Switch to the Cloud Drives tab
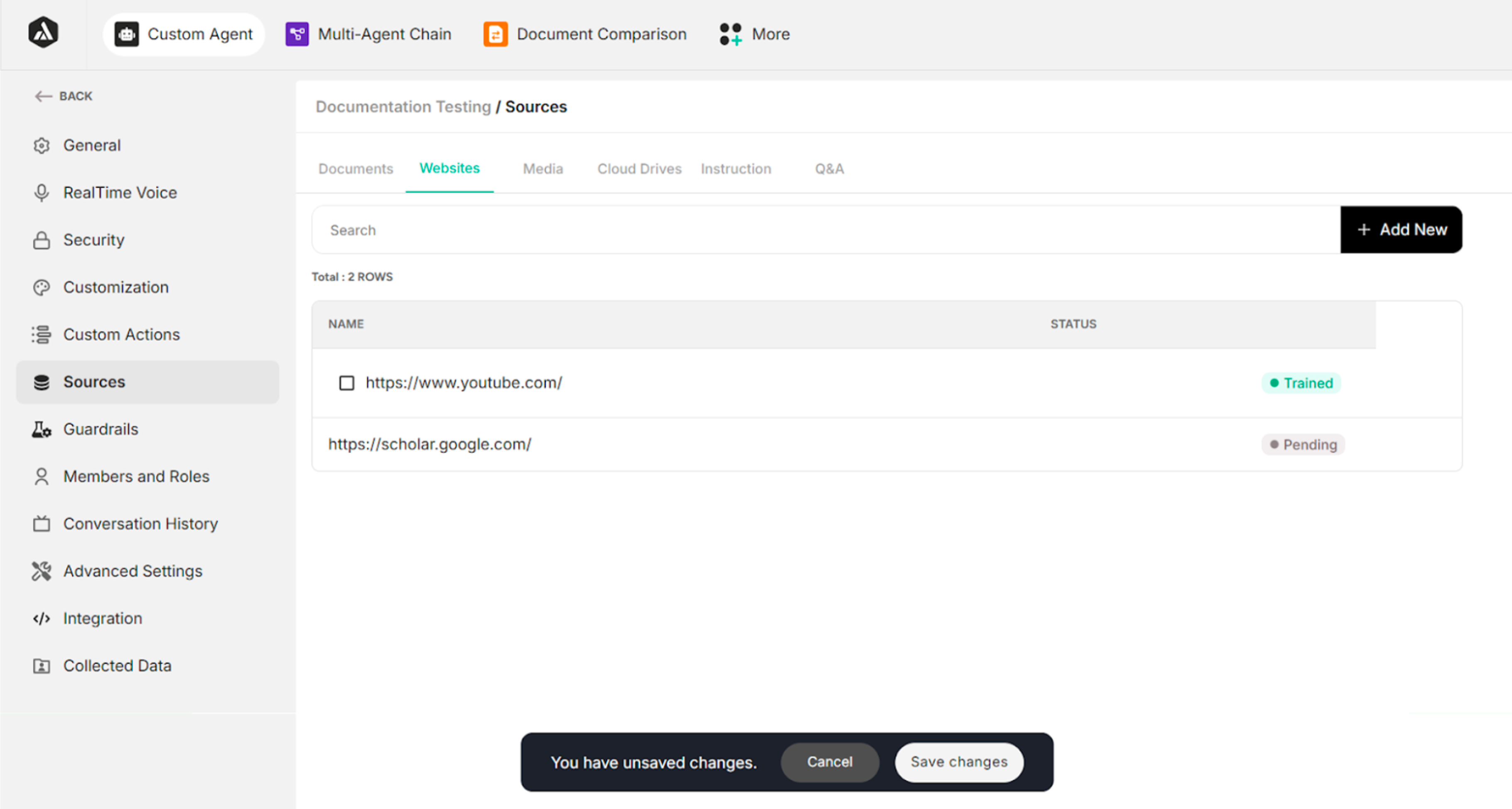Image resolution: width=1512 pixels, height=809 pixels. (639, 169)
